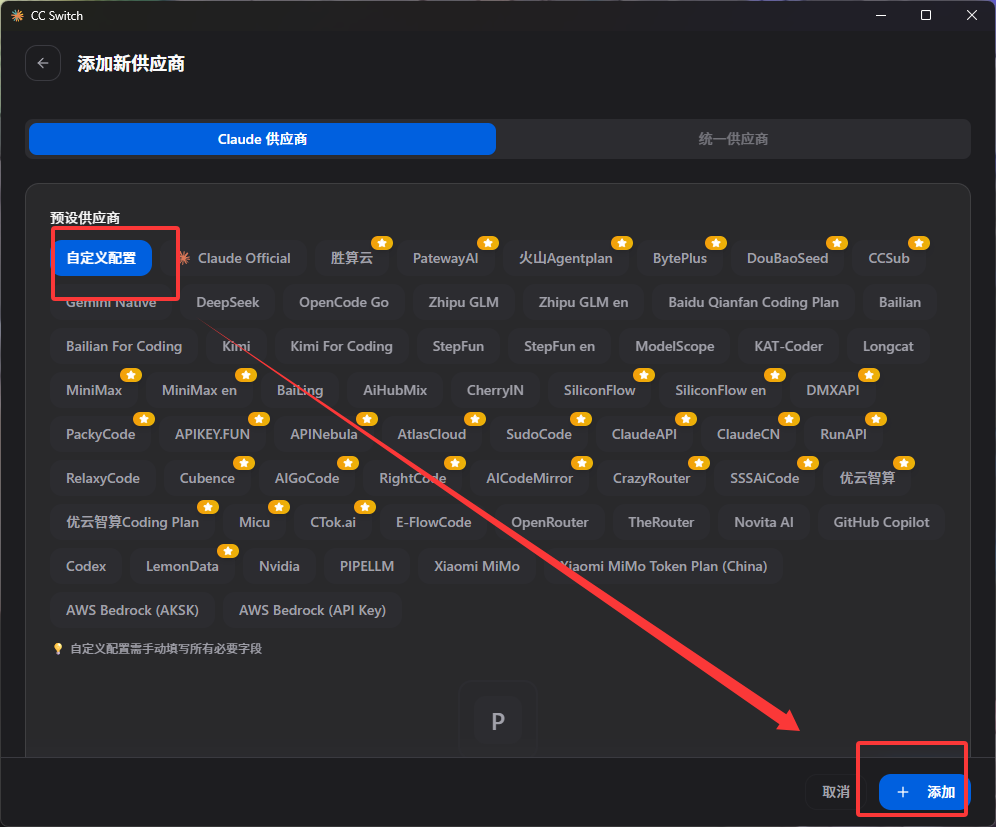This screenshot has width=996, height=827.
Task: Switch to the Claude 供应商 tab
Action: pyautogui.click(x=262, y=139)
